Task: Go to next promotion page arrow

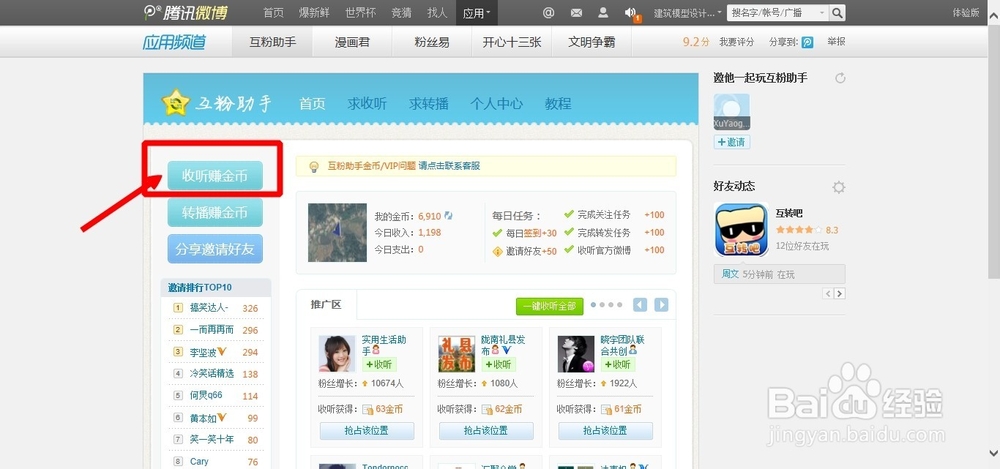Action: (661, 305)
